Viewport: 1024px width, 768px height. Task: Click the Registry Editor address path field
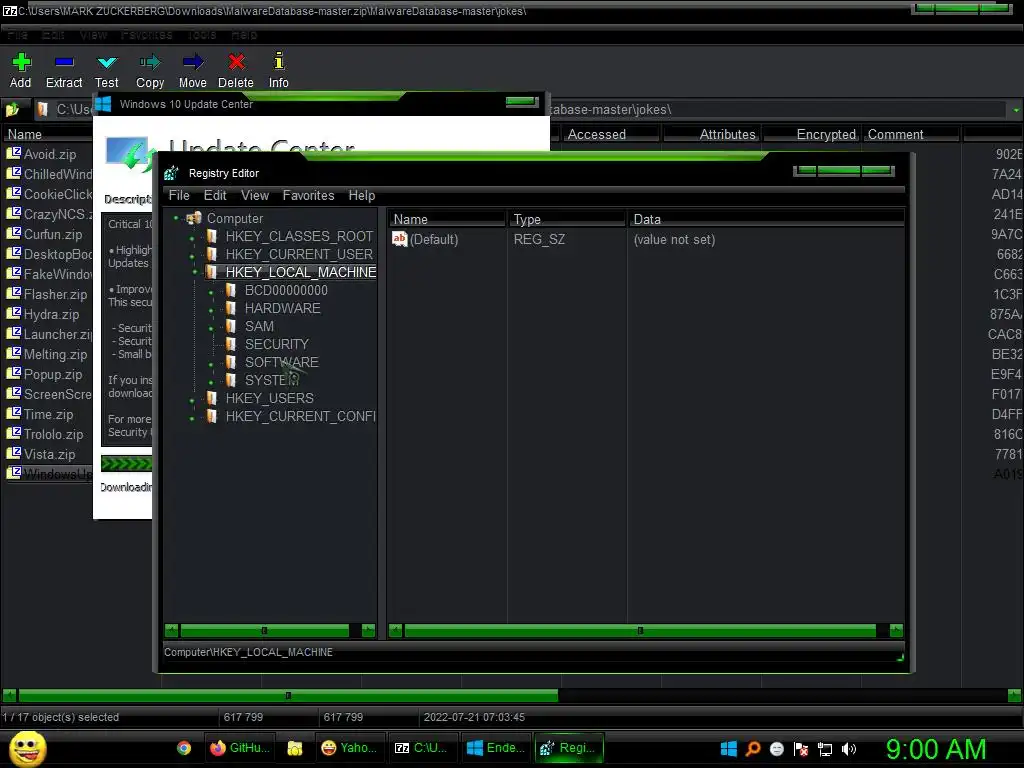point(534,652)
